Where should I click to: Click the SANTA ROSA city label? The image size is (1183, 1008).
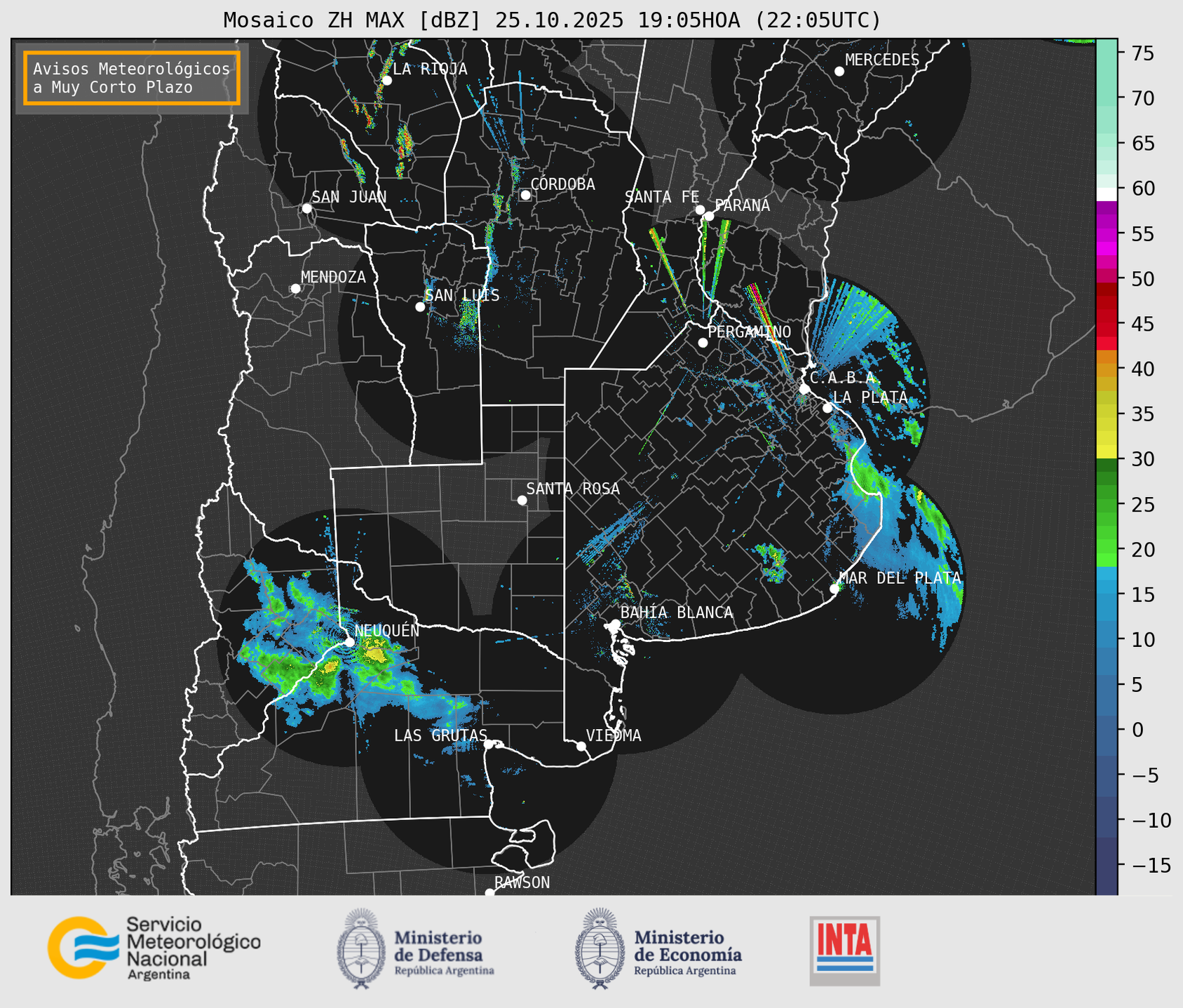click(573, 489)
